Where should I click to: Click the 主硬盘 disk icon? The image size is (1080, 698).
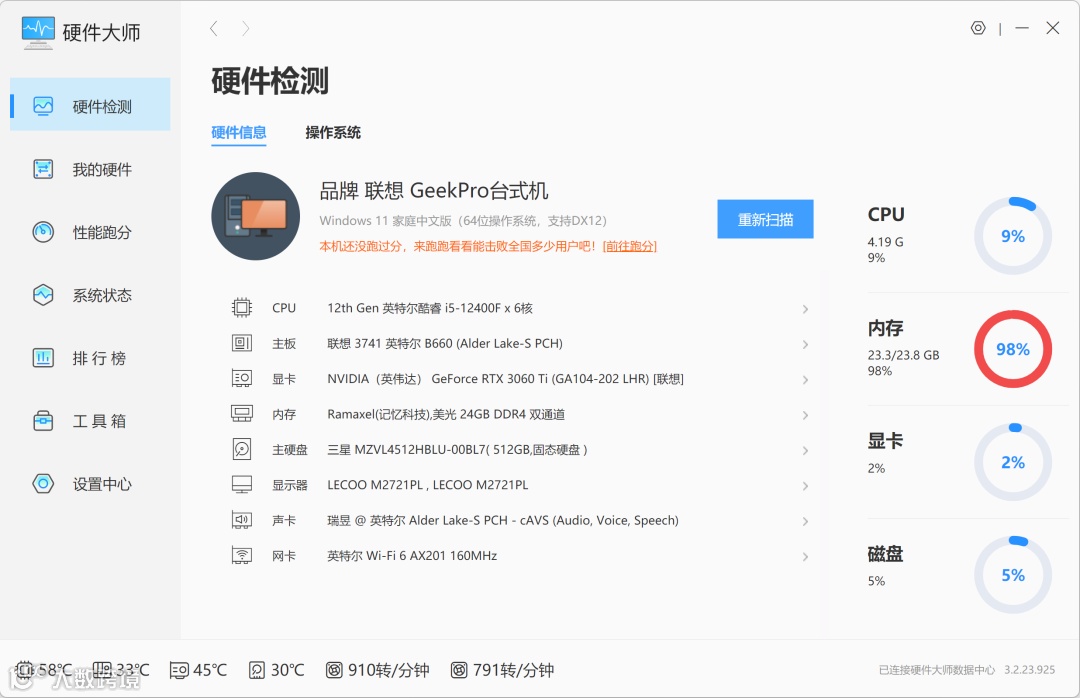(x=242, y=449)
